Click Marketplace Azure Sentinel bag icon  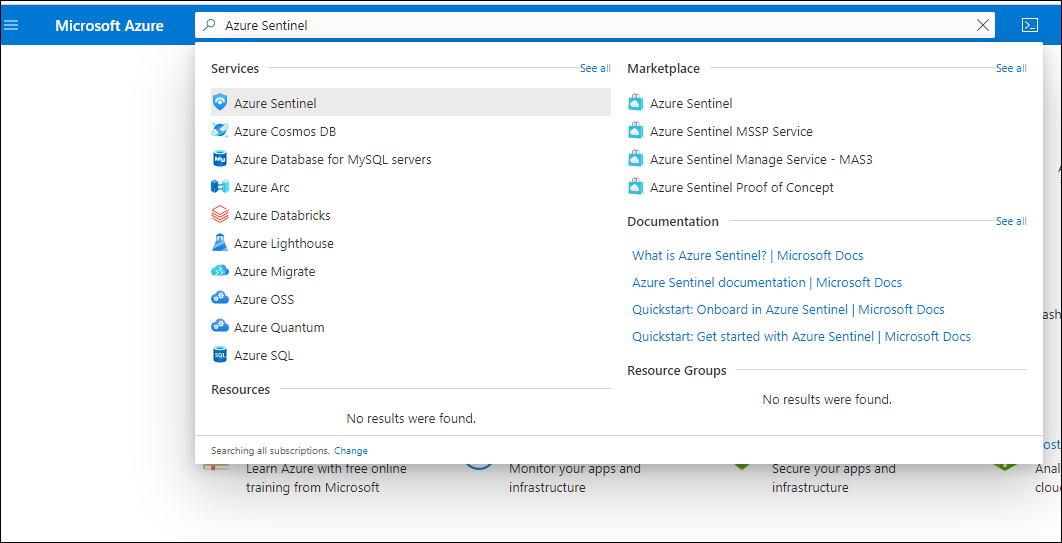(x=635, y=103)
